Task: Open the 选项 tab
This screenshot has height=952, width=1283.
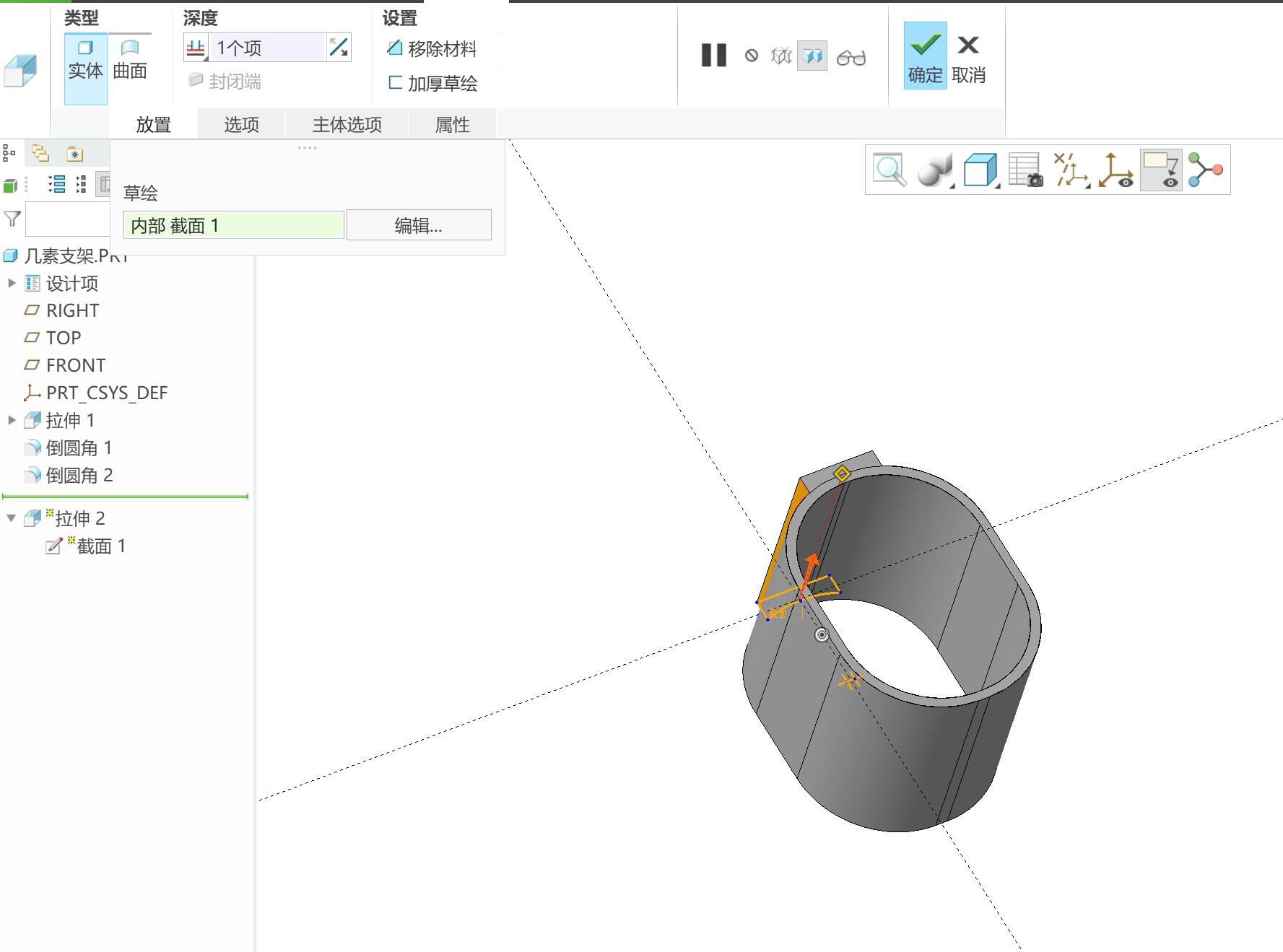Action: tap(241, 124)
